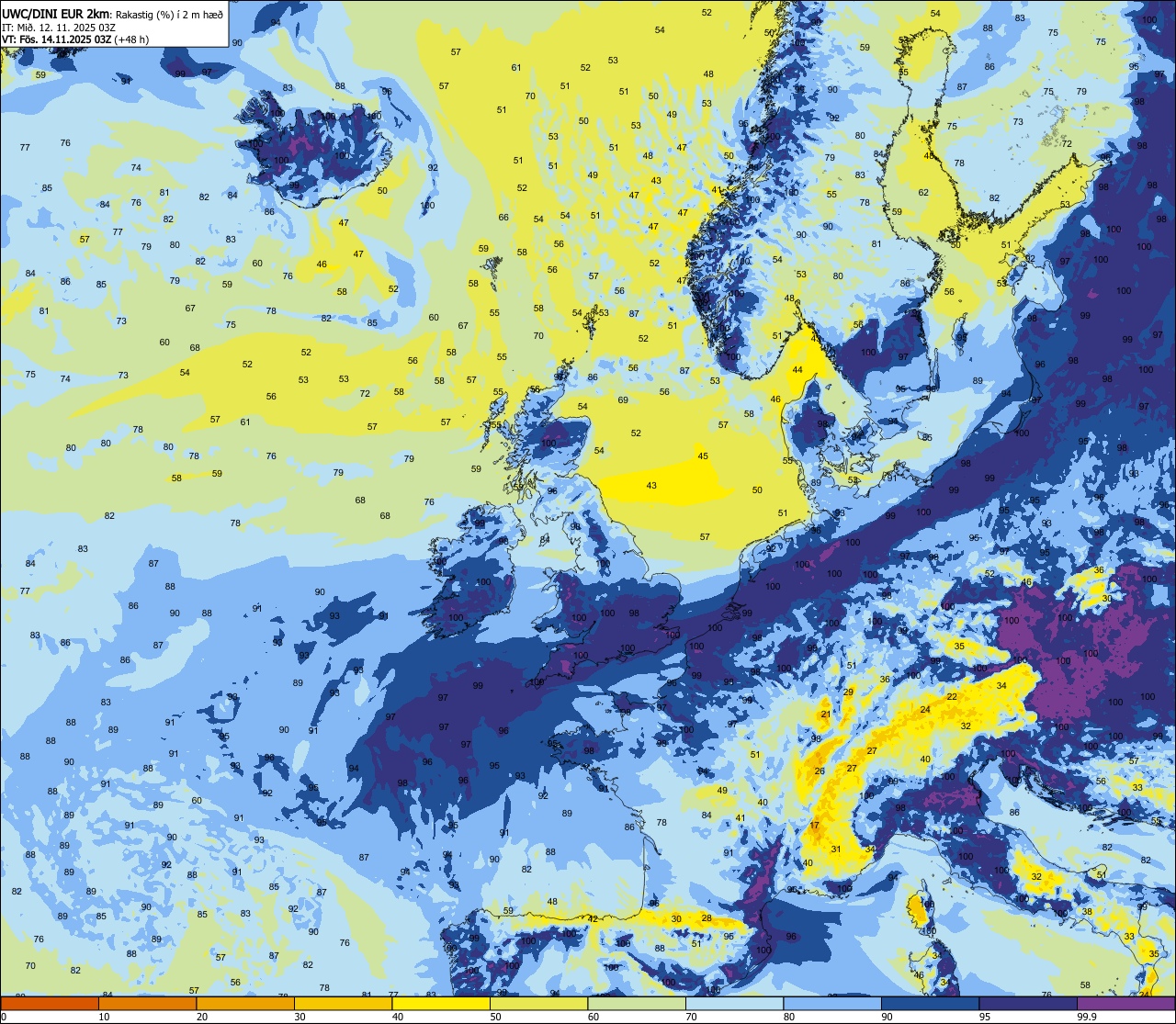Viewport: 1176px width, 1024px height.
Task: Click the humidity value 44 on the map
Action: point(797,369)
